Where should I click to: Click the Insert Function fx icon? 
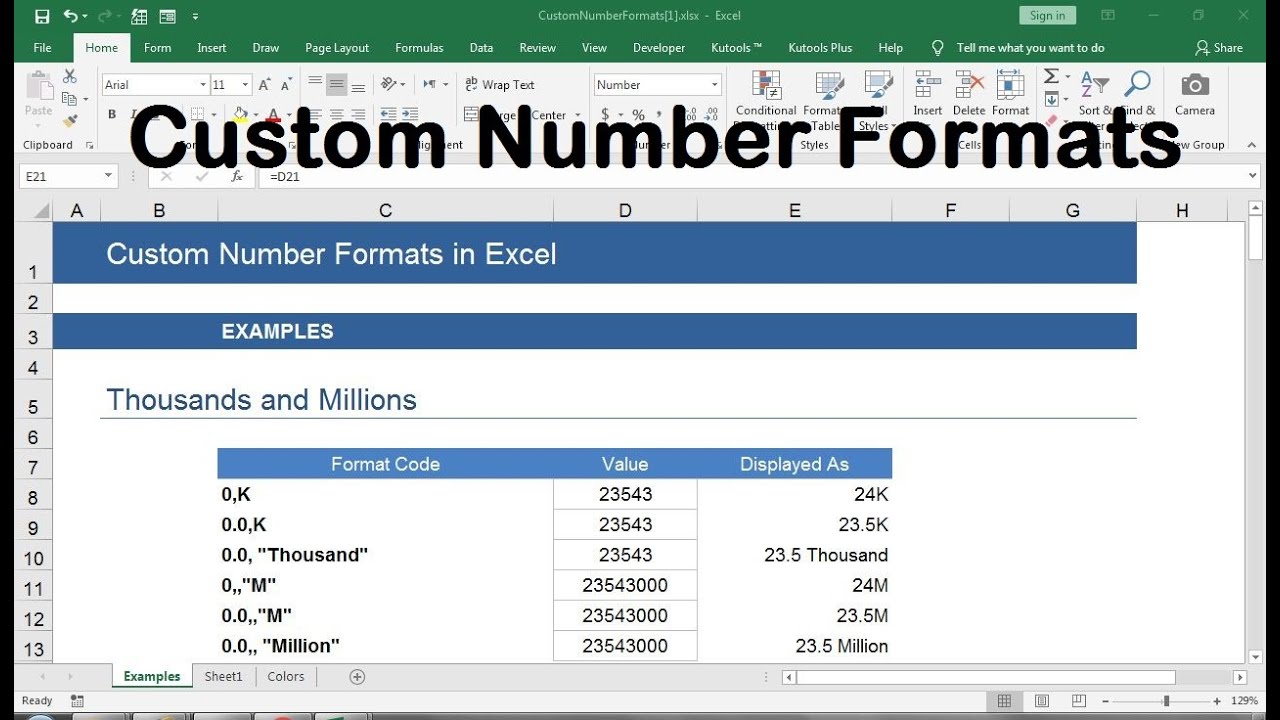click(237, 176)
